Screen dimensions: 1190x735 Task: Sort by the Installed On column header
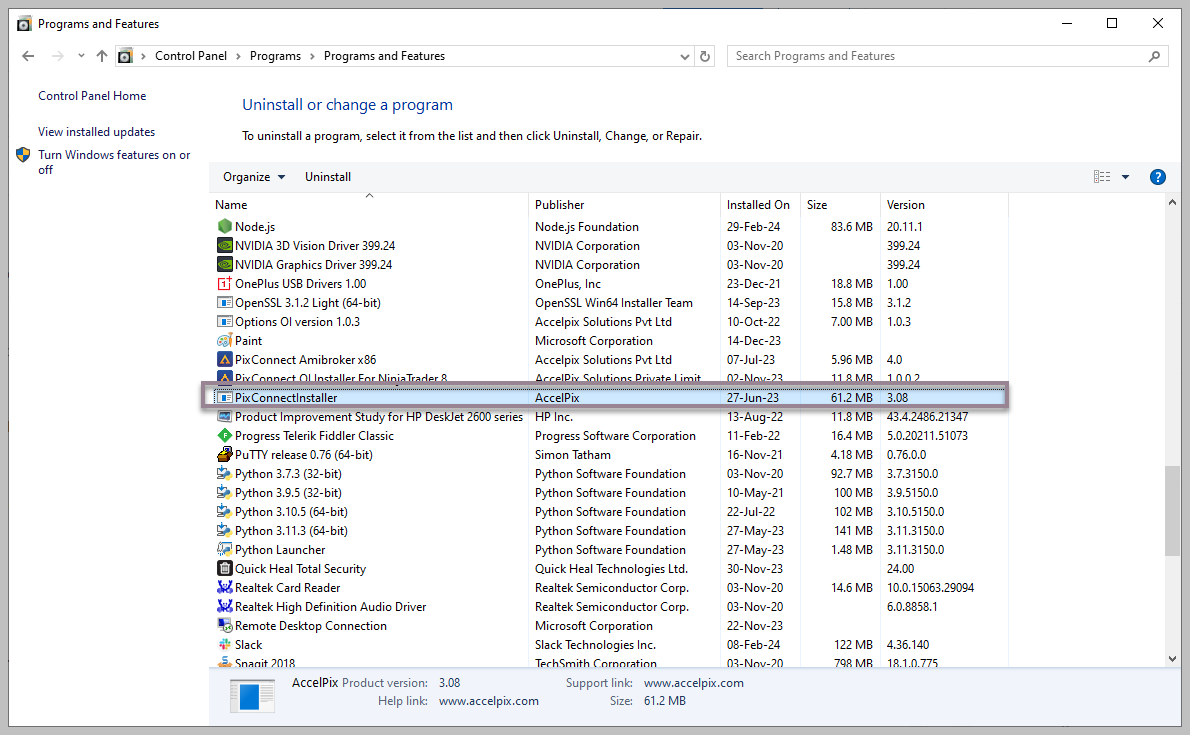760,205
